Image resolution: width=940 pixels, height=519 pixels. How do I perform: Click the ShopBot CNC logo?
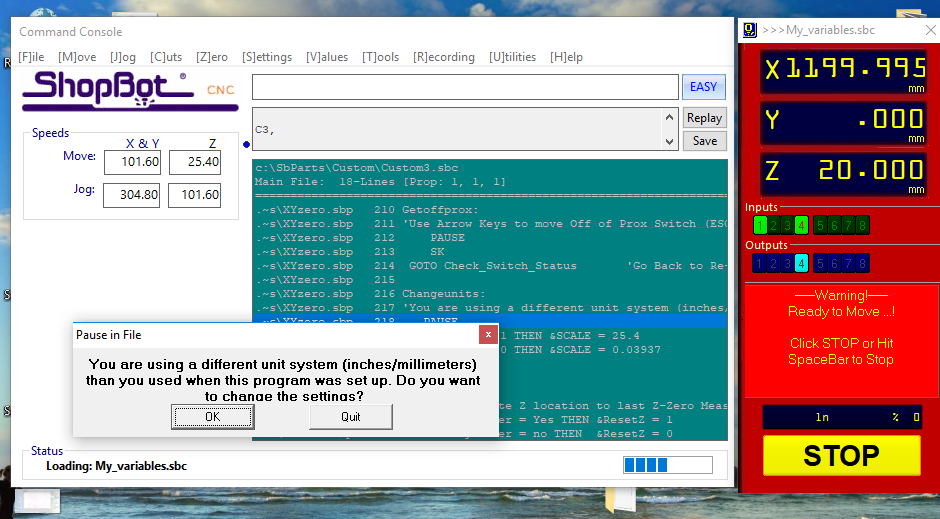pyautogui.click(x=130, y=90)
